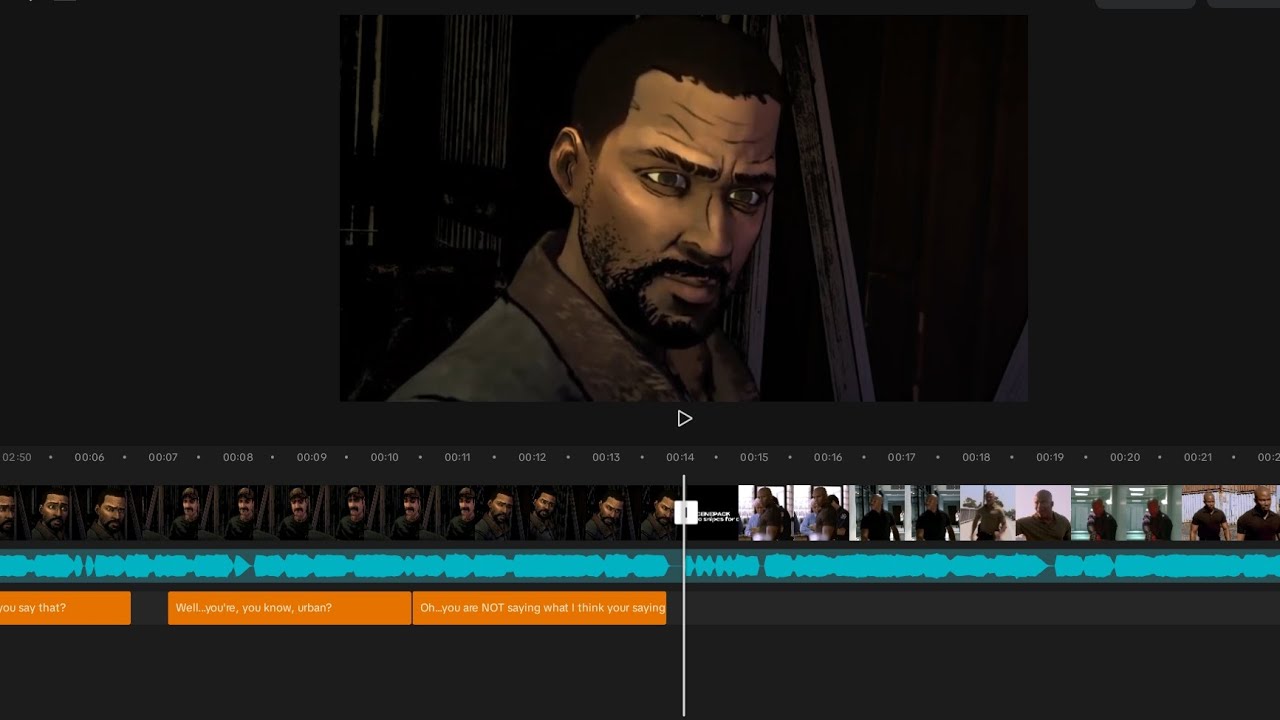This screenshot has width=1280, height=720.
Task: Click the video preview of the bearded man
Action: (x=684, y=208)
